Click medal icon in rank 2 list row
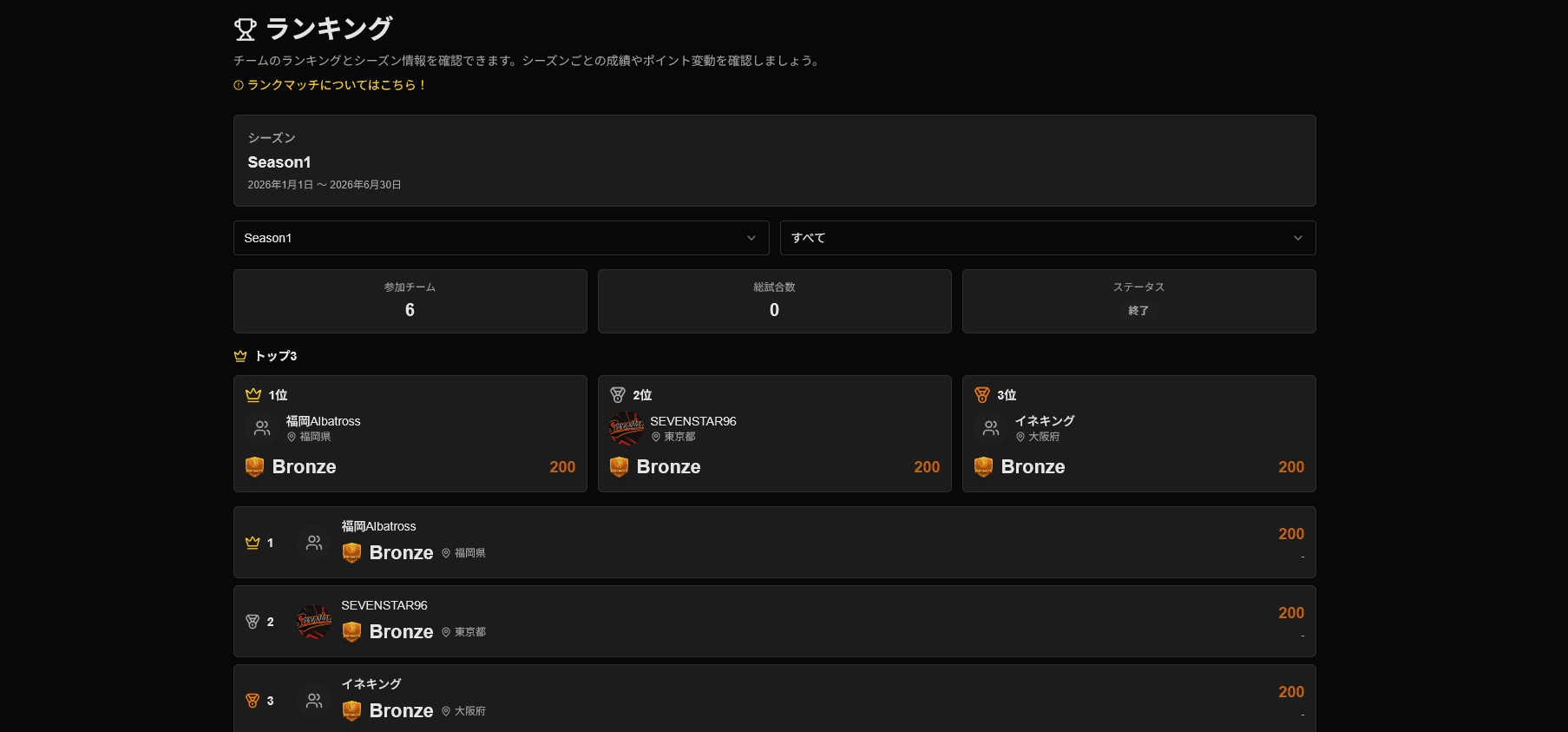This screenshot has width=1568, height=732. [x=253, y=622]
